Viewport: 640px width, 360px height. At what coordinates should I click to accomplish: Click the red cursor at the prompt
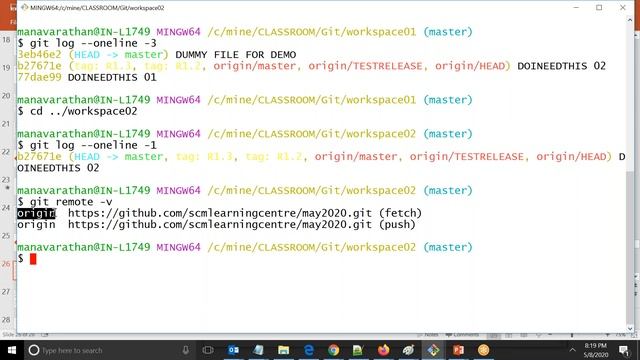(x=33, y=259)
